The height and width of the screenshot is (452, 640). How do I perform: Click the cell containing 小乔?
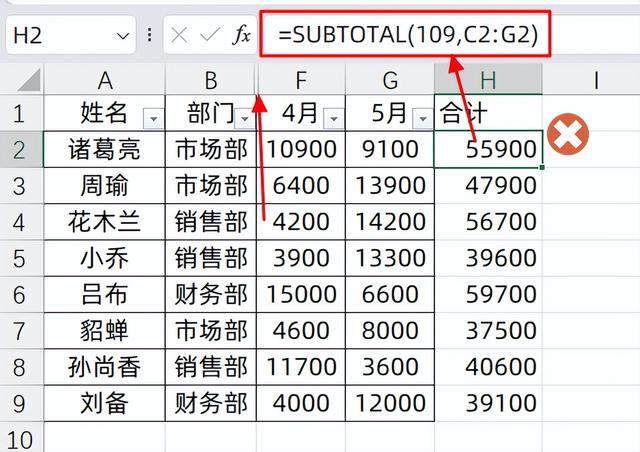pyautogui.click(x=104, y=258)
